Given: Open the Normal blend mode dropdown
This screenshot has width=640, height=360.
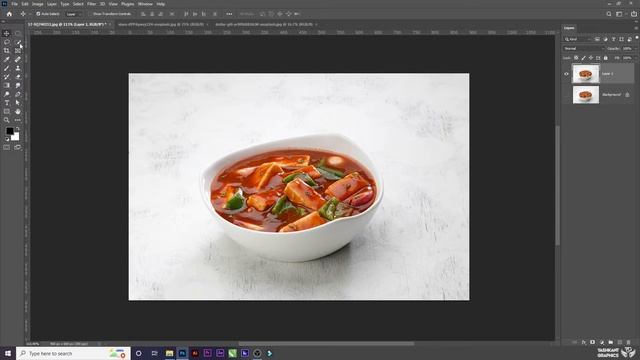Looking at the screenshot, I should click(583, 48).
